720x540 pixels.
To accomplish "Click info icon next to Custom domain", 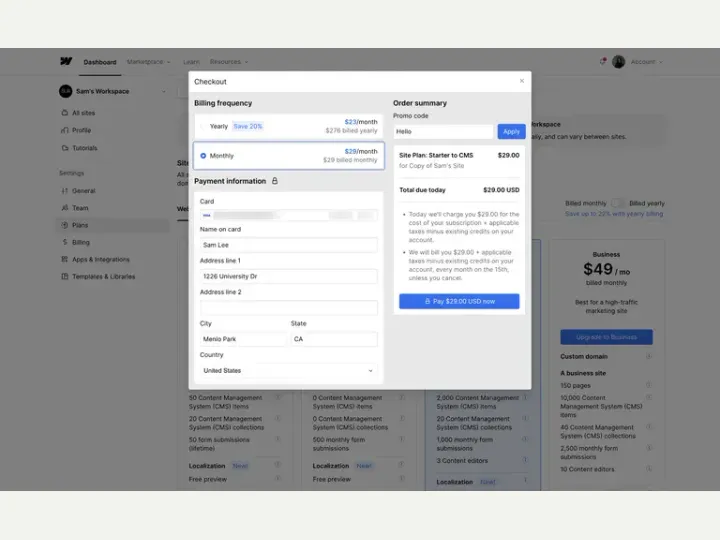I will click(649, 356).
